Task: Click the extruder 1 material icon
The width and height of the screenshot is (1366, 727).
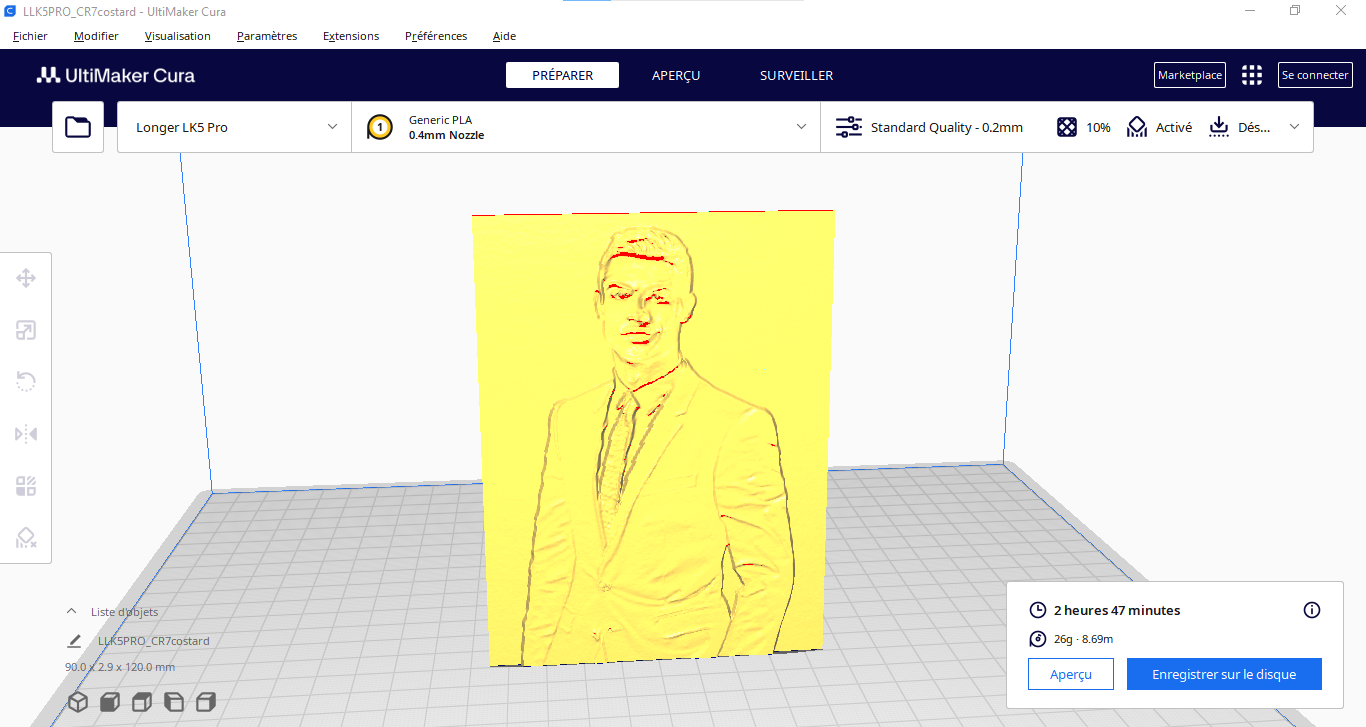Action: (380, 127)
